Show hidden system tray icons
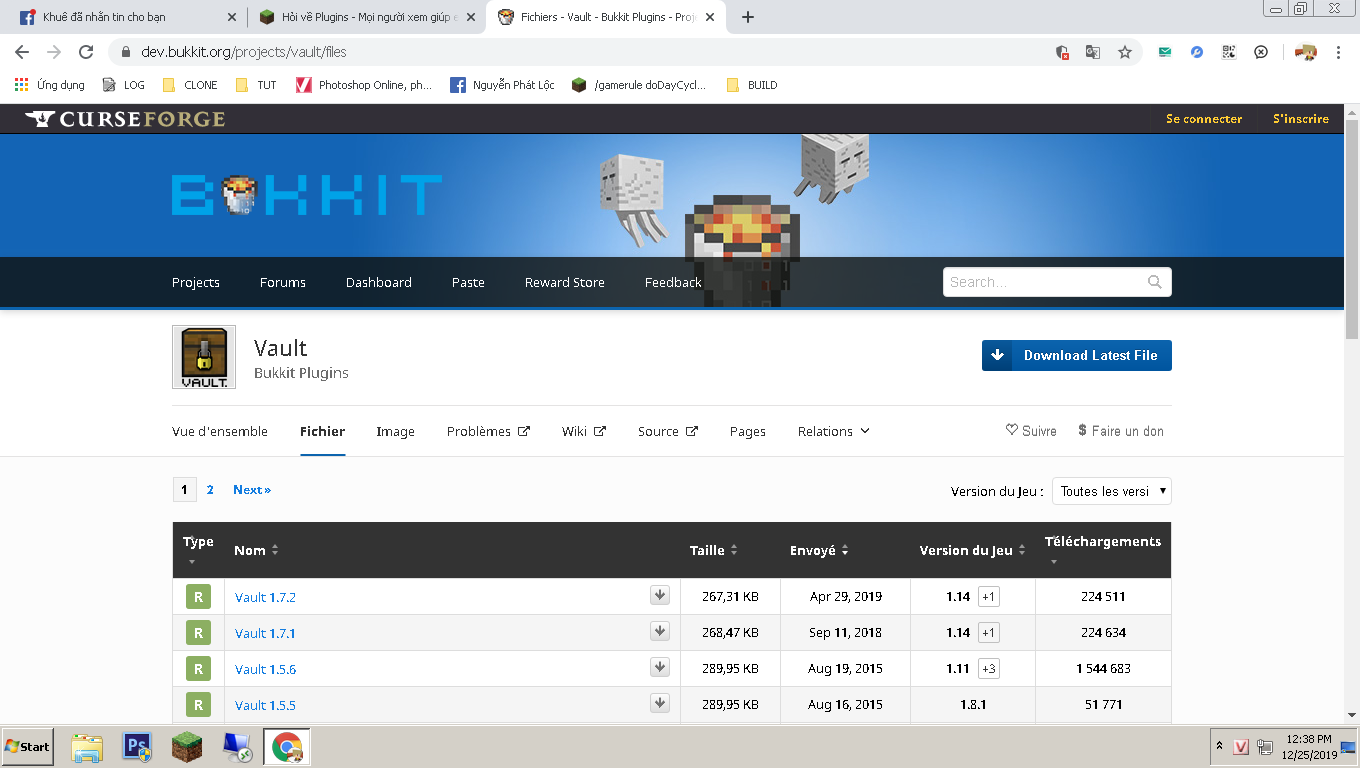Viewport: 1360px width, 768px height. coord(1219,747)
